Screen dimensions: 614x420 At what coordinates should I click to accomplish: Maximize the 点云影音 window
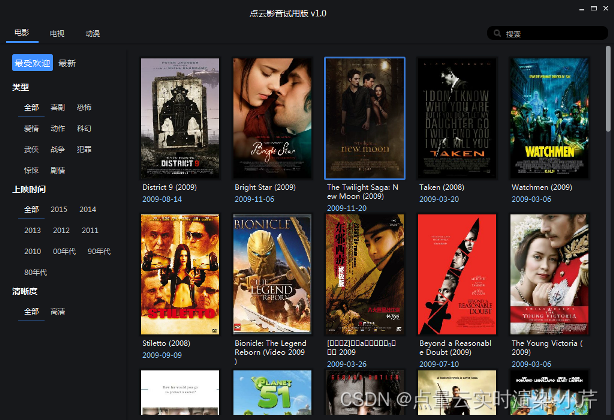pos(594,8)
